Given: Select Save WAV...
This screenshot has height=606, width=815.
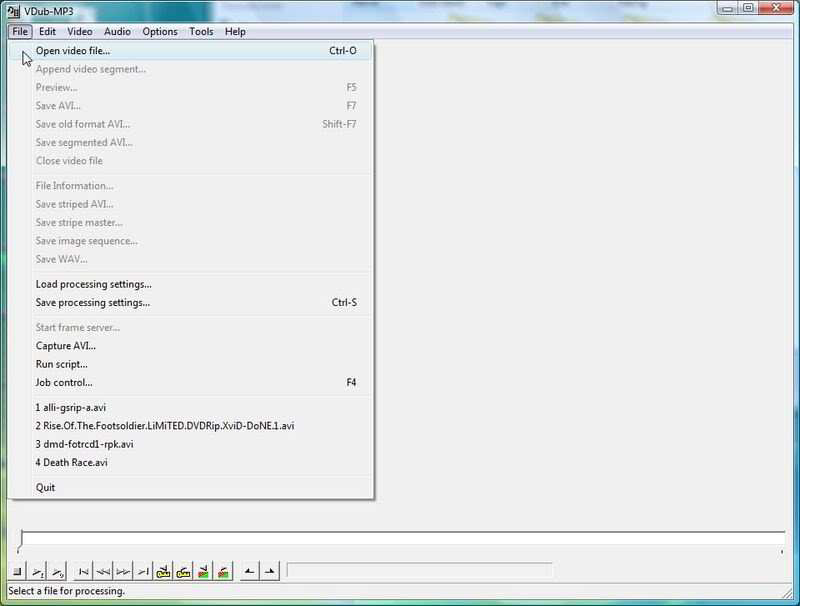Looking at the screenshot, I should coord(191,259).
